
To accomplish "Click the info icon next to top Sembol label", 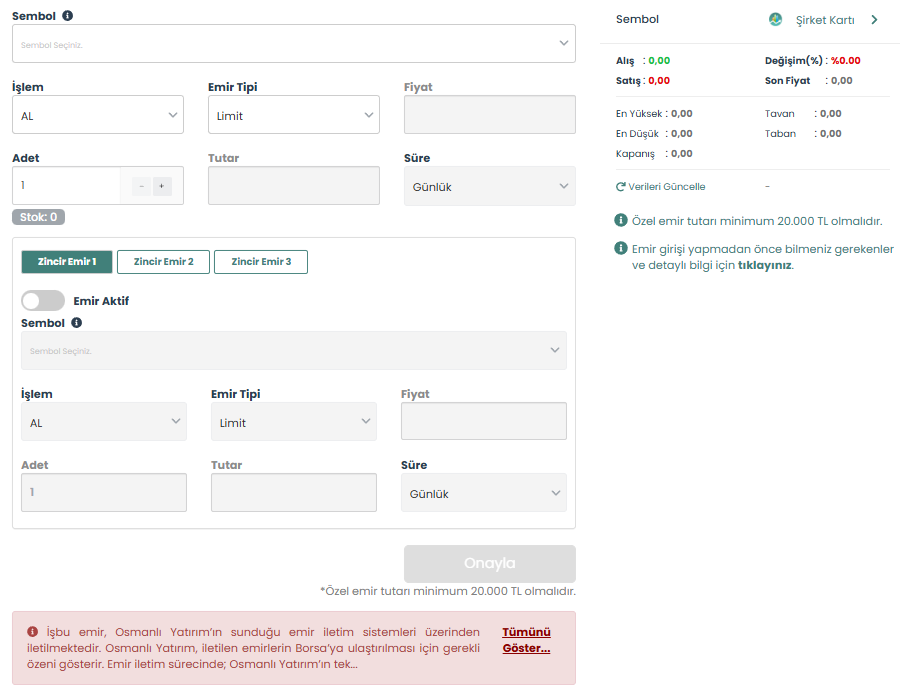I will [67, 16].
